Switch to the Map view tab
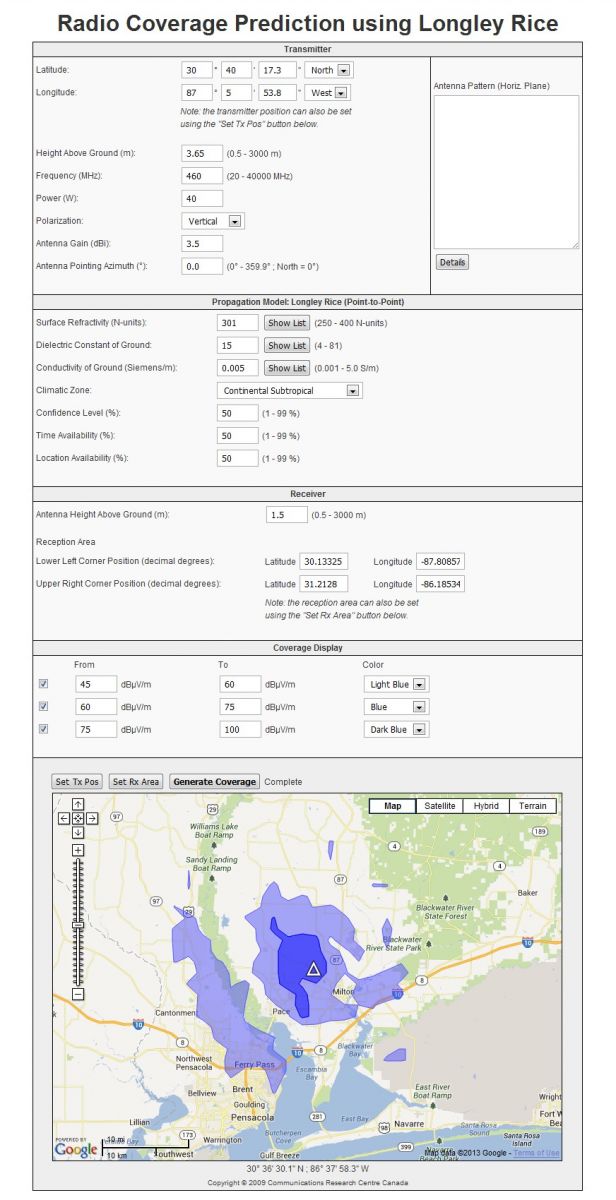 392,806
